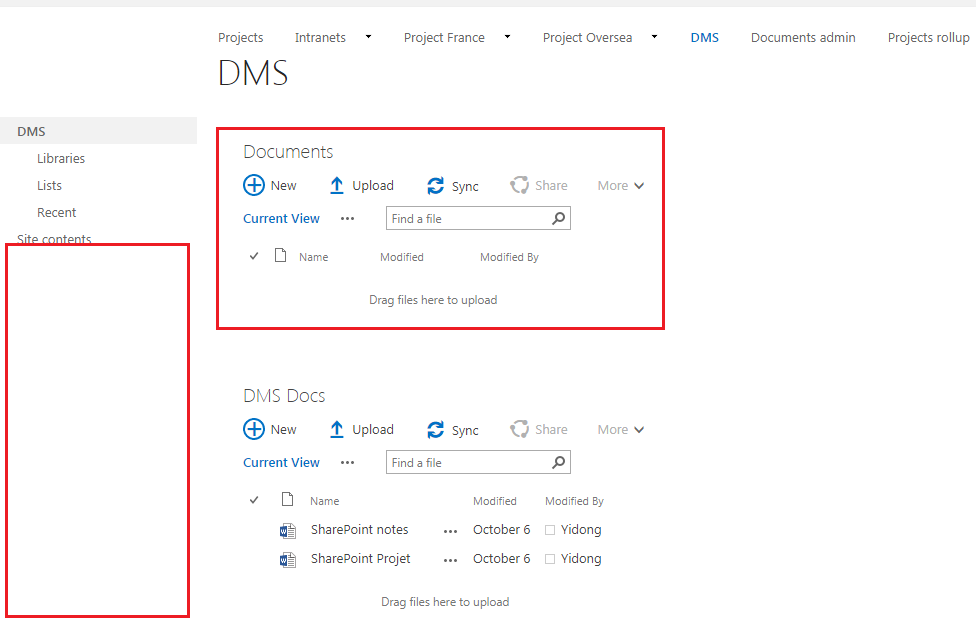Viewport: 976px width, 622px height.
Task: Click the search magnifier in Documents
Action: click(x=559, y=219)
